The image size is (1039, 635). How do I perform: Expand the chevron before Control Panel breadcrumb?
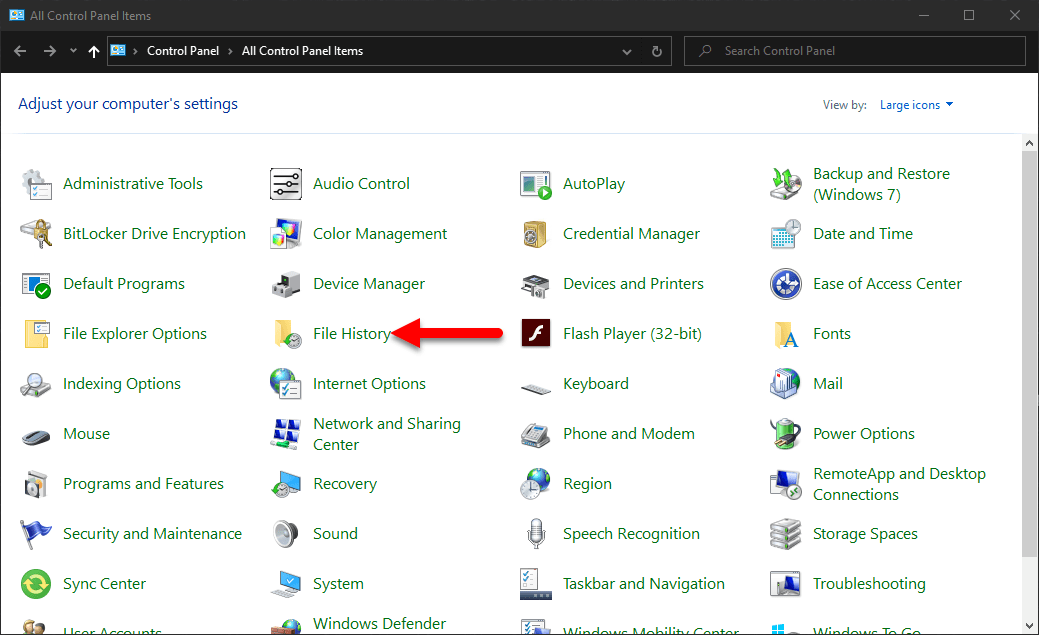(135, 51)
